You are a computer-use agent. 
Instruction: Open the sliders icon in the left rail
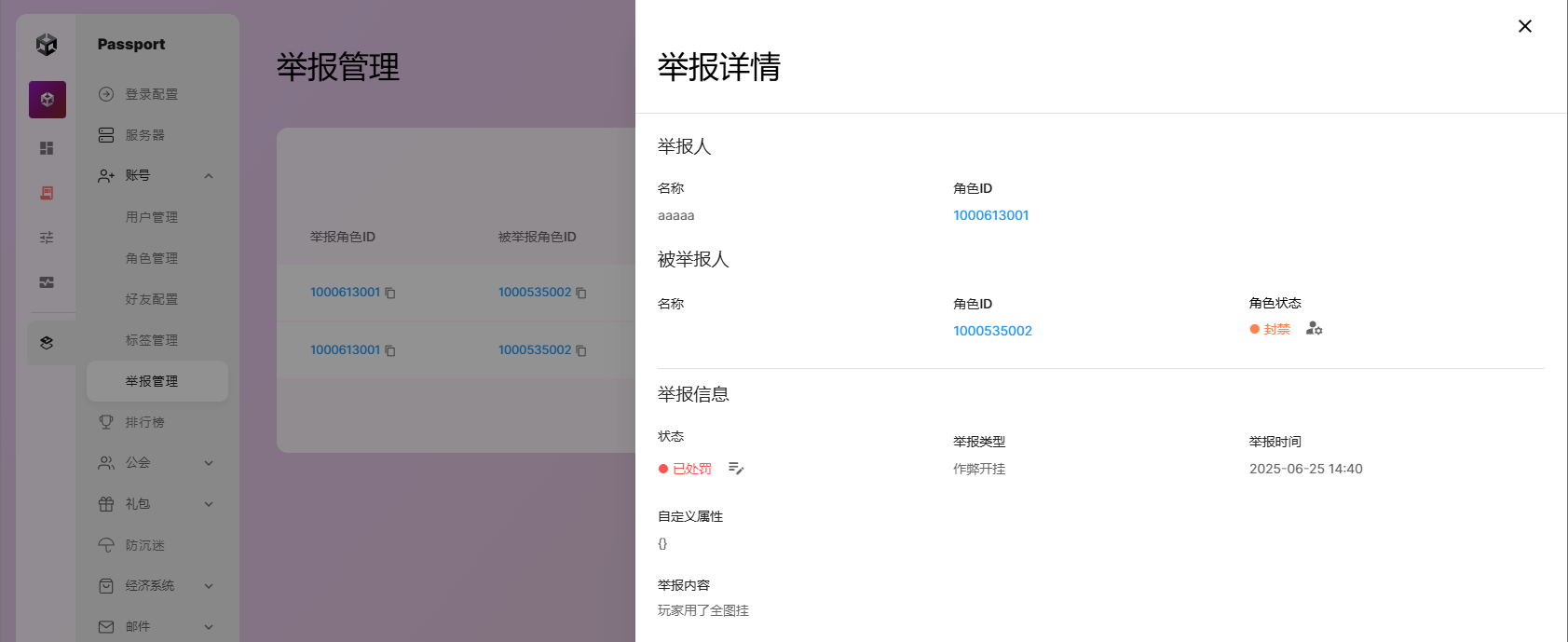(47, 238)
